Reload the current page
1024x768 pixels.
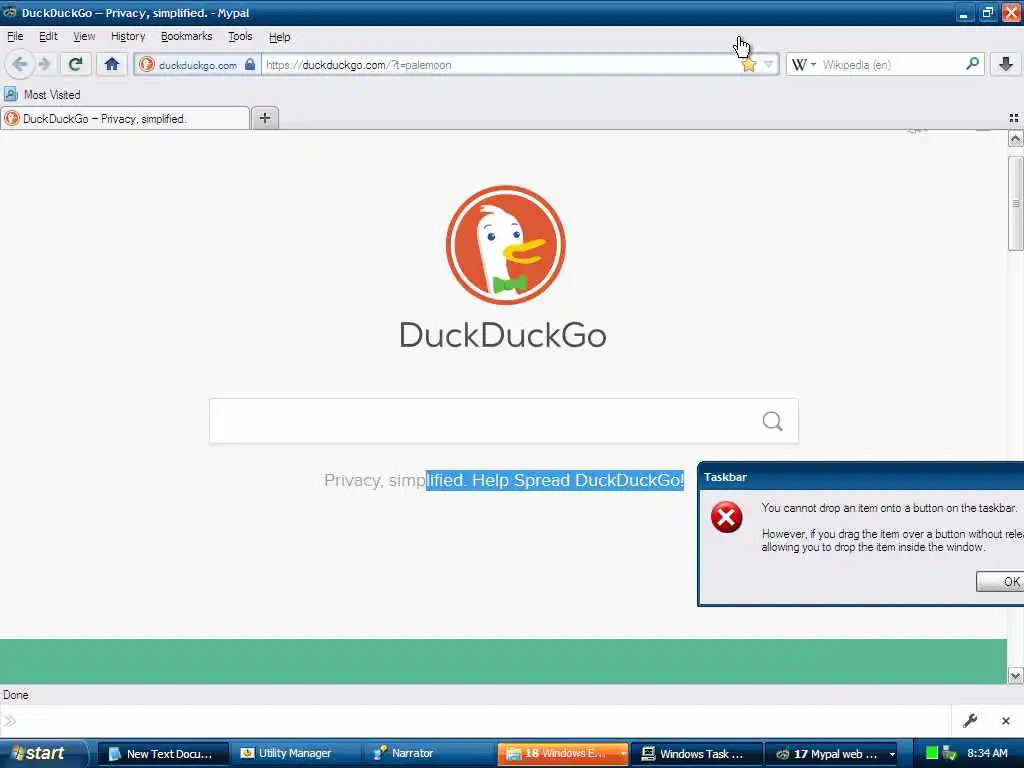click(75, 64)
